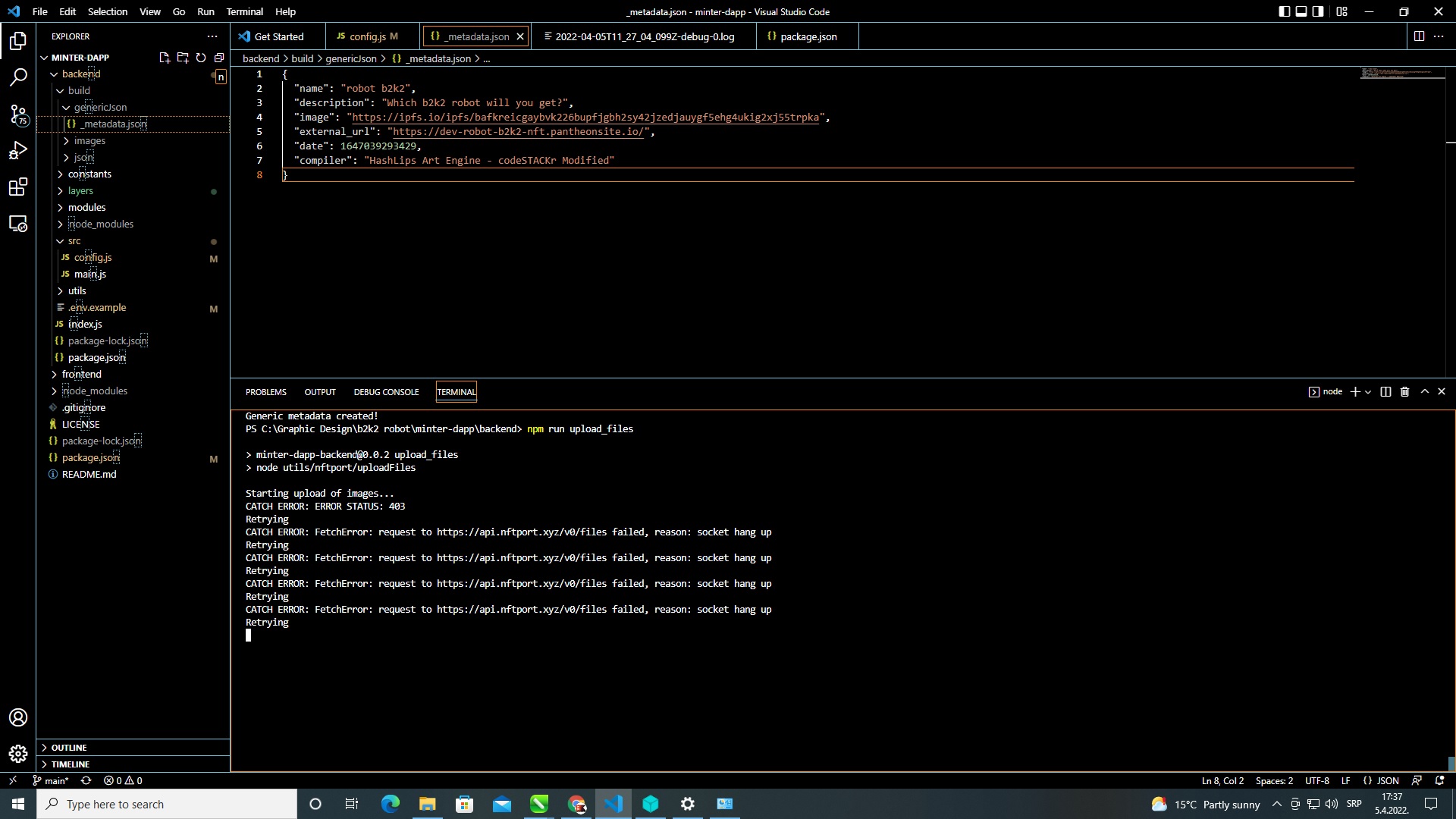Open the Remote Explorer icon

pyautogui.click(x=18, y=224)
